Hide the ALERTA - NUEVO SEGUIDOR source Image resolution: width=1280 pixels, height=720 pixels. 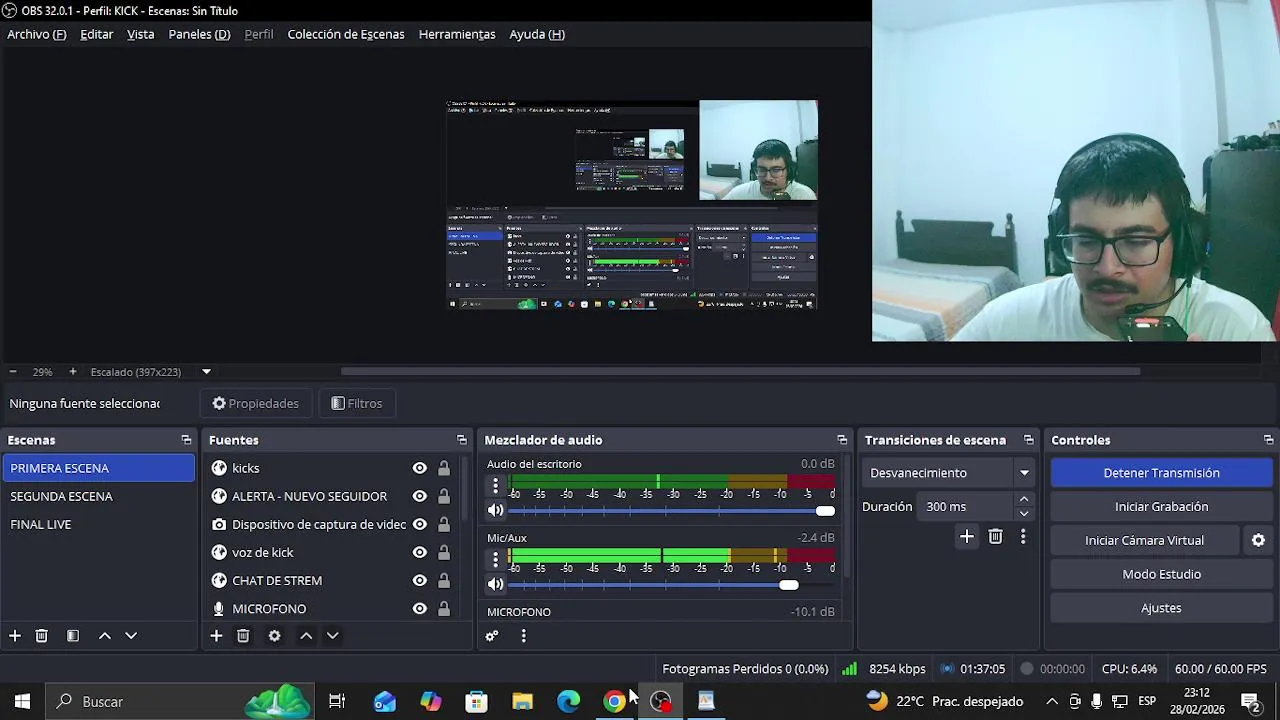tap(420, 496)
